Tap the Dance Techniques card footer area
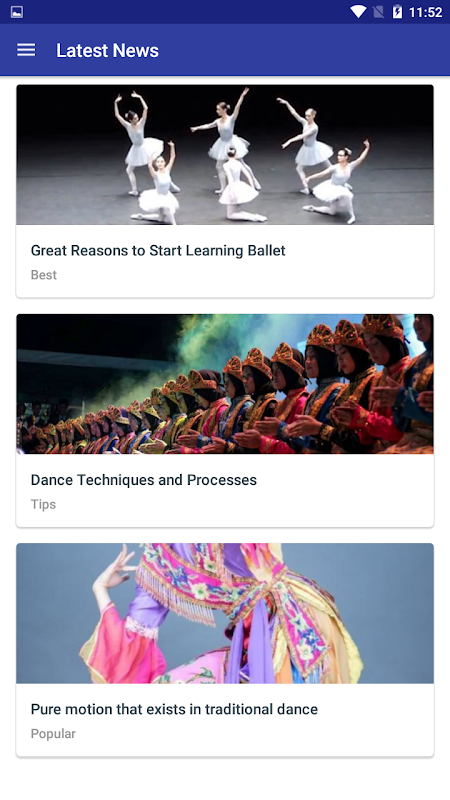Screen dimensions: 450x800 [x=225, y=490]
